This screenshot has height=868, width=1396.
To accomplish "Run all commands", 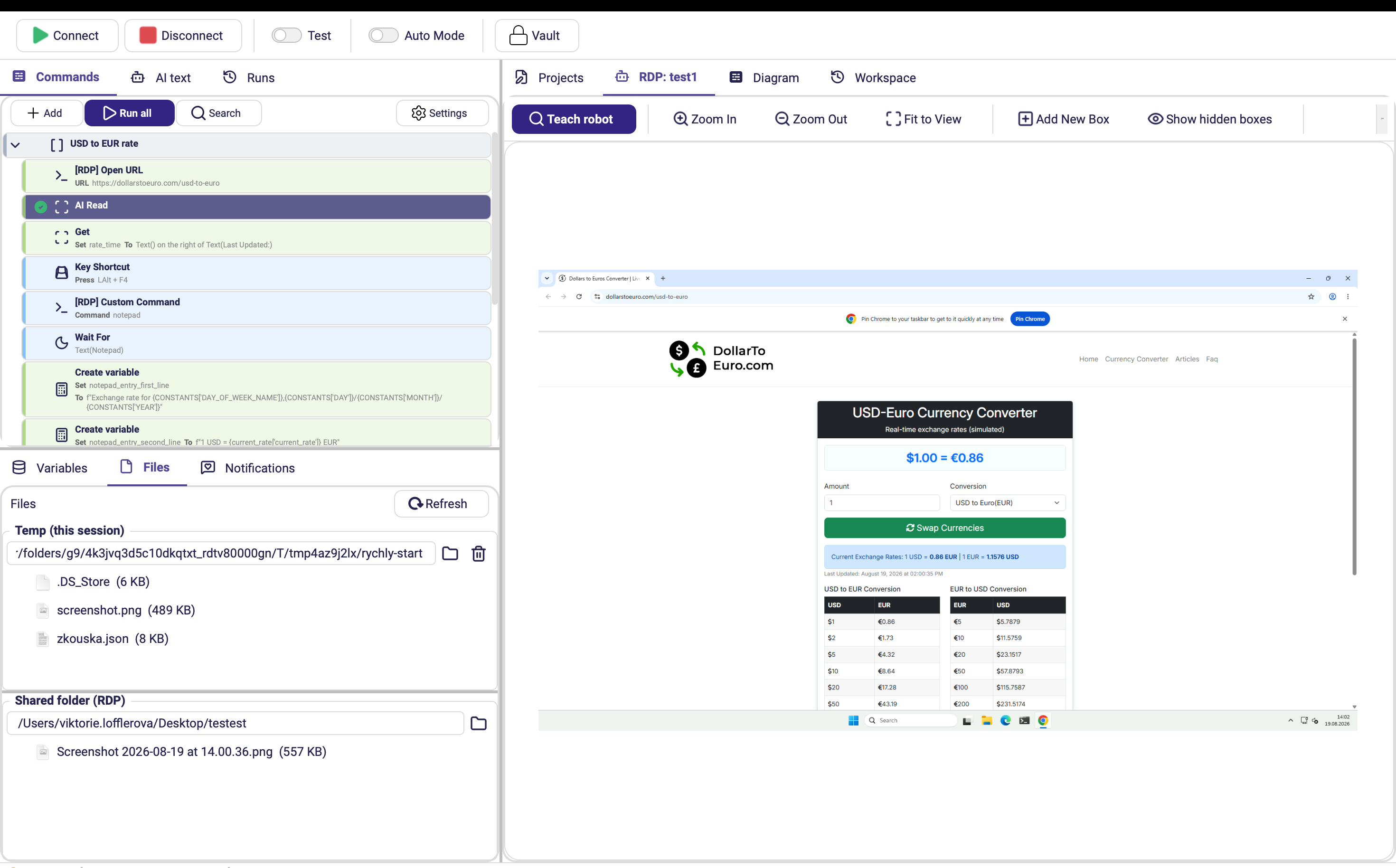I will click(129, 113).
